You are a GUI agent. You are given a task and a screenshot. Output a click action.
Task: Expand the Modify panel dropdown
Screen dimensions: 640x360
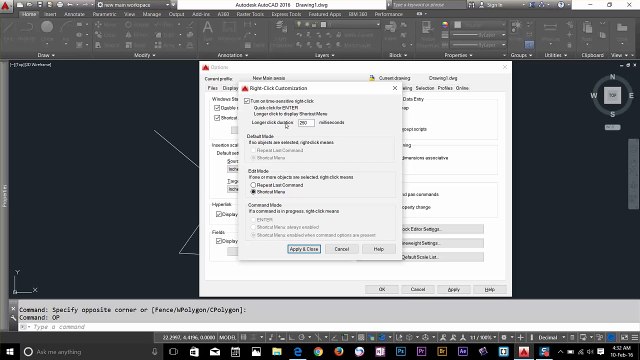click(144, 55)
